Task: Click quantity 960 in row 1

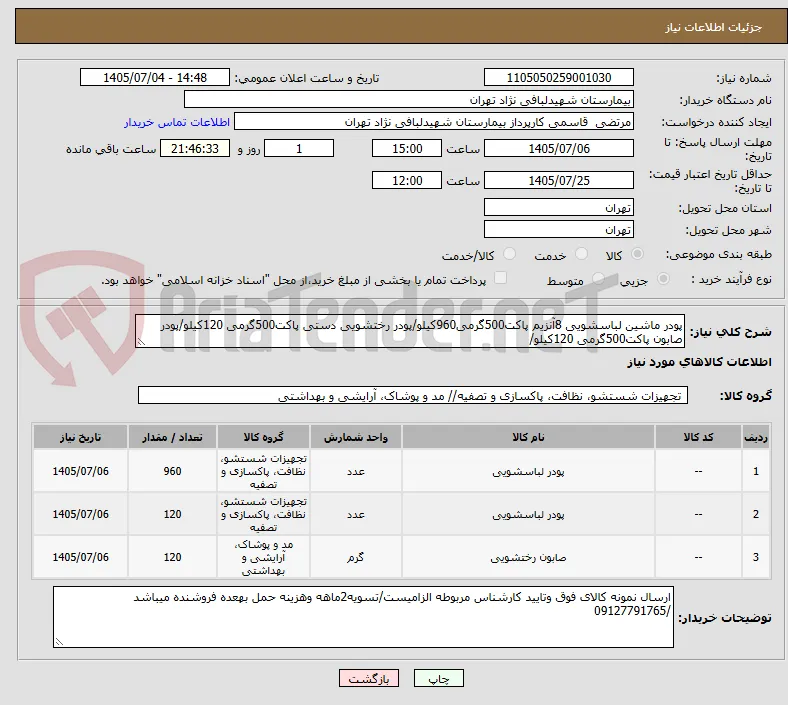Action: tap(172, 471)
